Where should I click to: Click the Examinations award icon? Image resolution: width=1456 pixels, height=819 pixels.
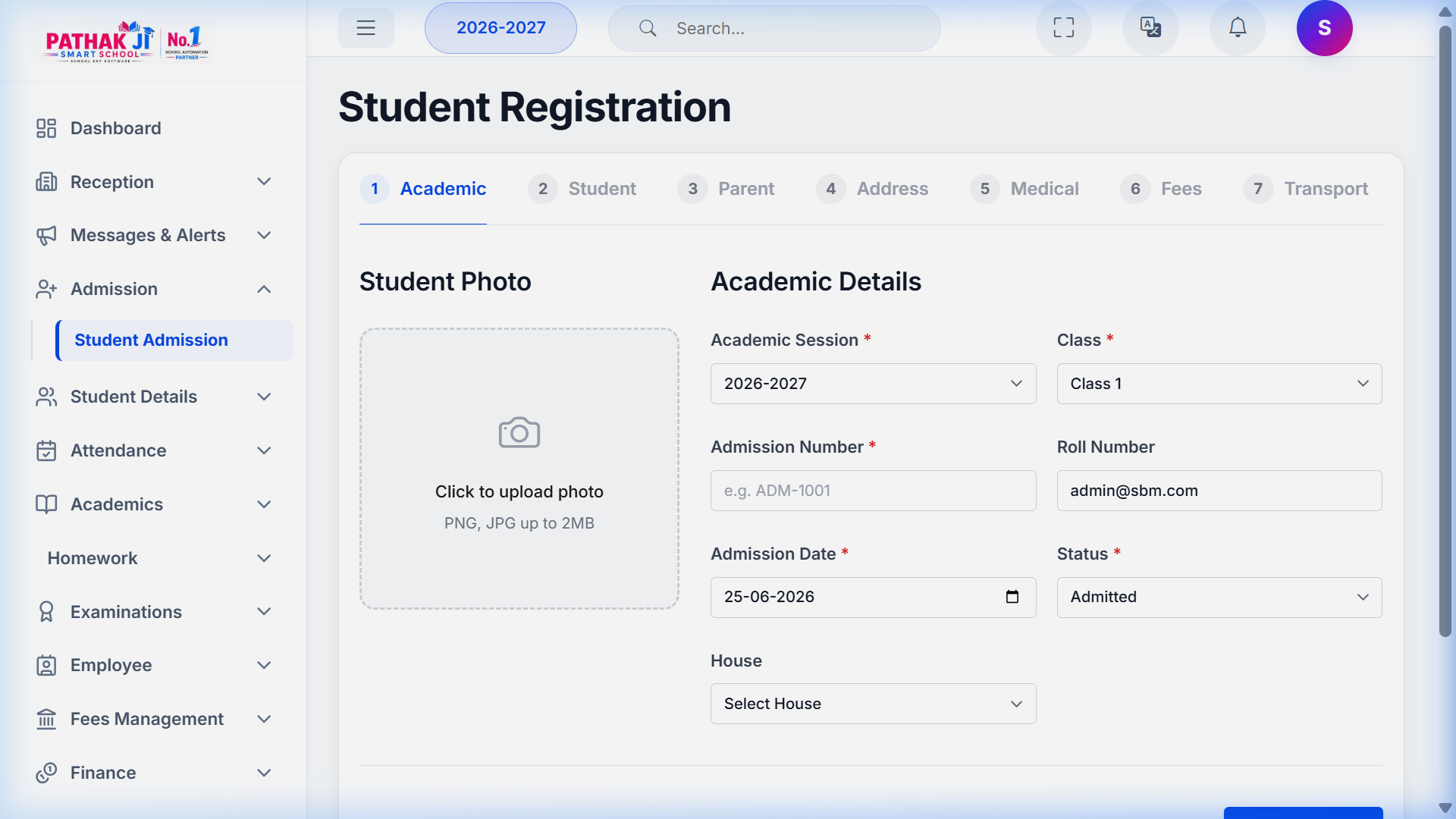(x=46, y=612)
